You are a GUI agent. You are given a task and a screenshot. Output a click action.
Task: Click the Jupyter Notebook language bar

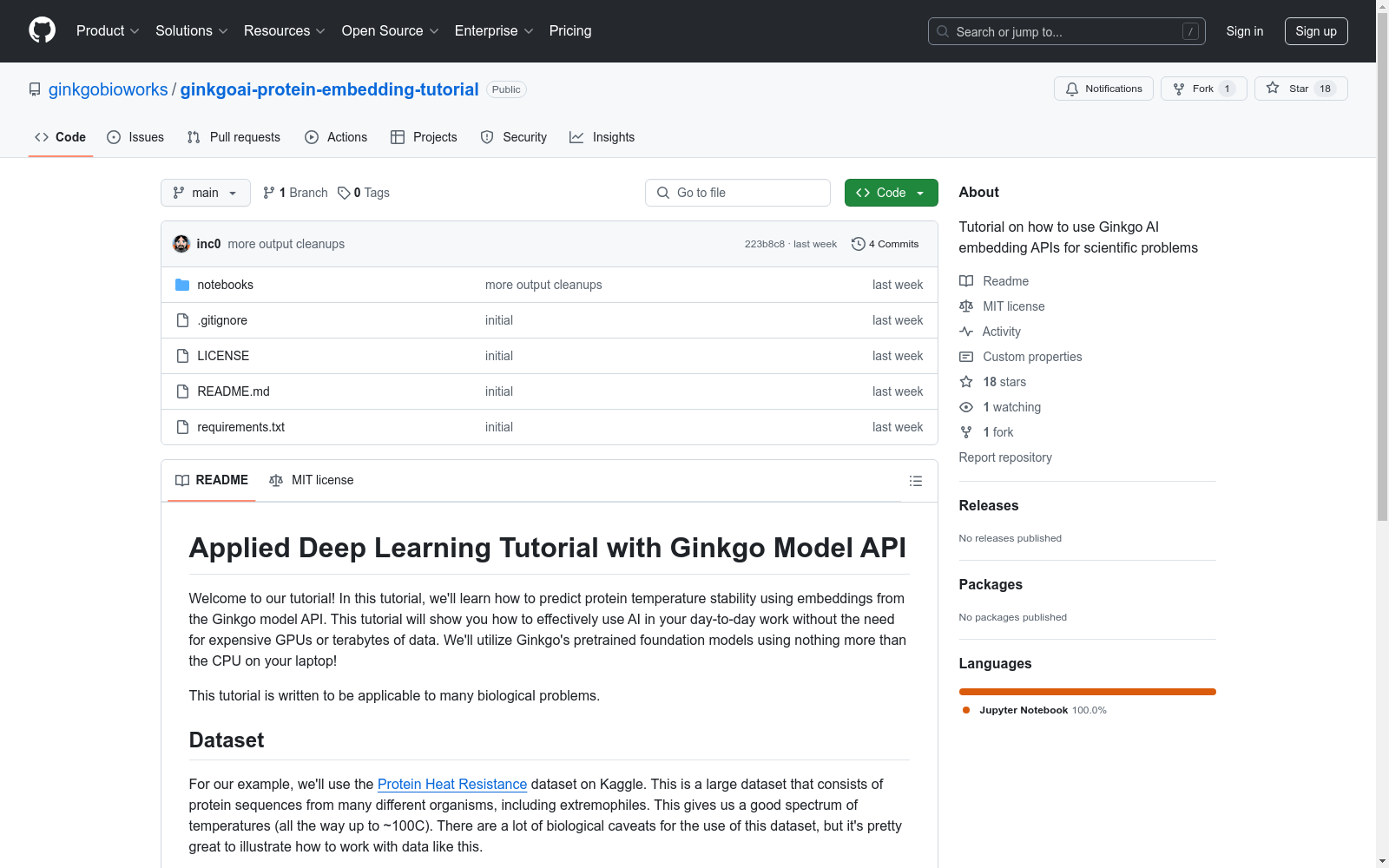click(1088, 692)
